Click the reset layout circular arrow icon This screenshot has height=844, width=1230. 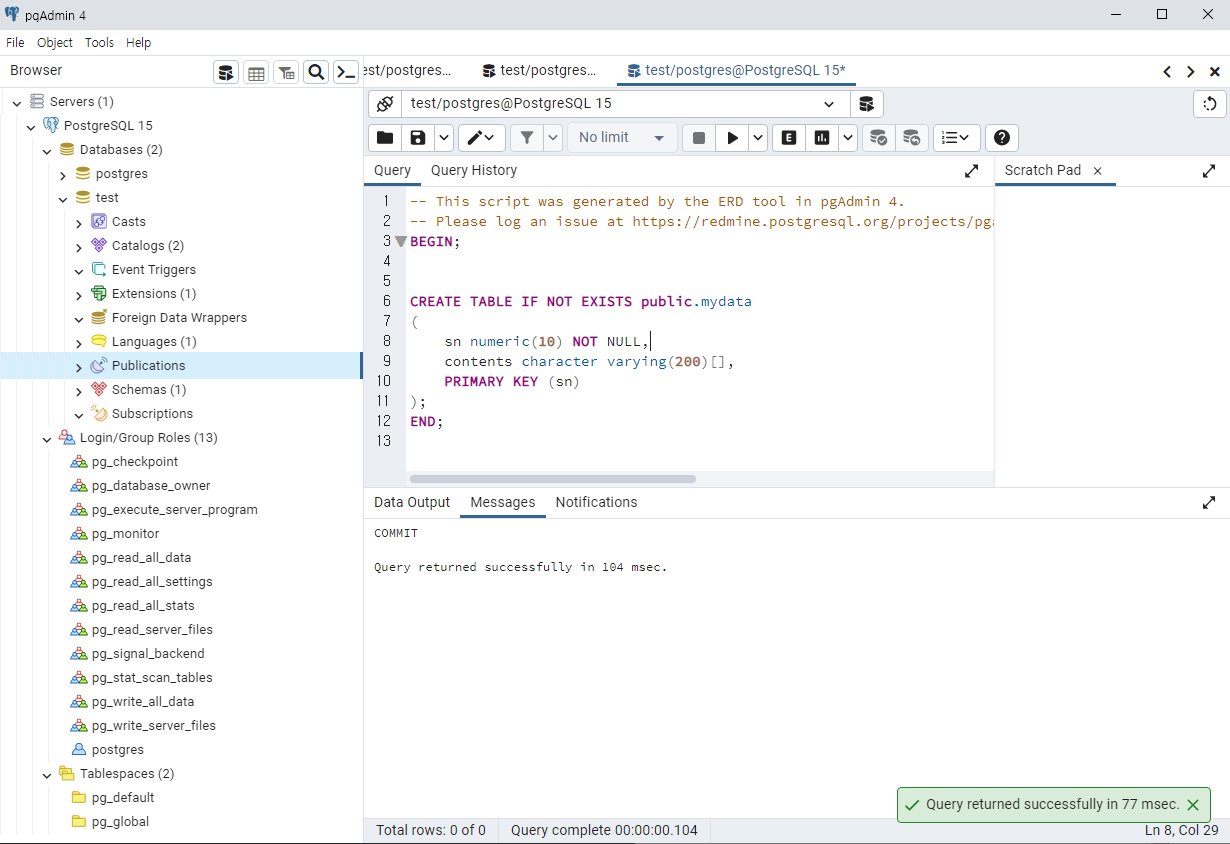[x=1210, y=104]
